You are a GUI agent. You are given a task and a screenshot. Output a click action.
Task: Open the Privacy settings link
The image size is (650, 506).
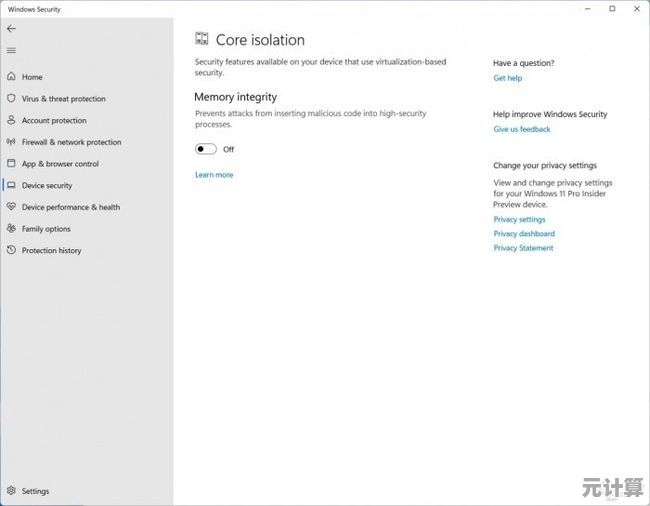point(519,219)
